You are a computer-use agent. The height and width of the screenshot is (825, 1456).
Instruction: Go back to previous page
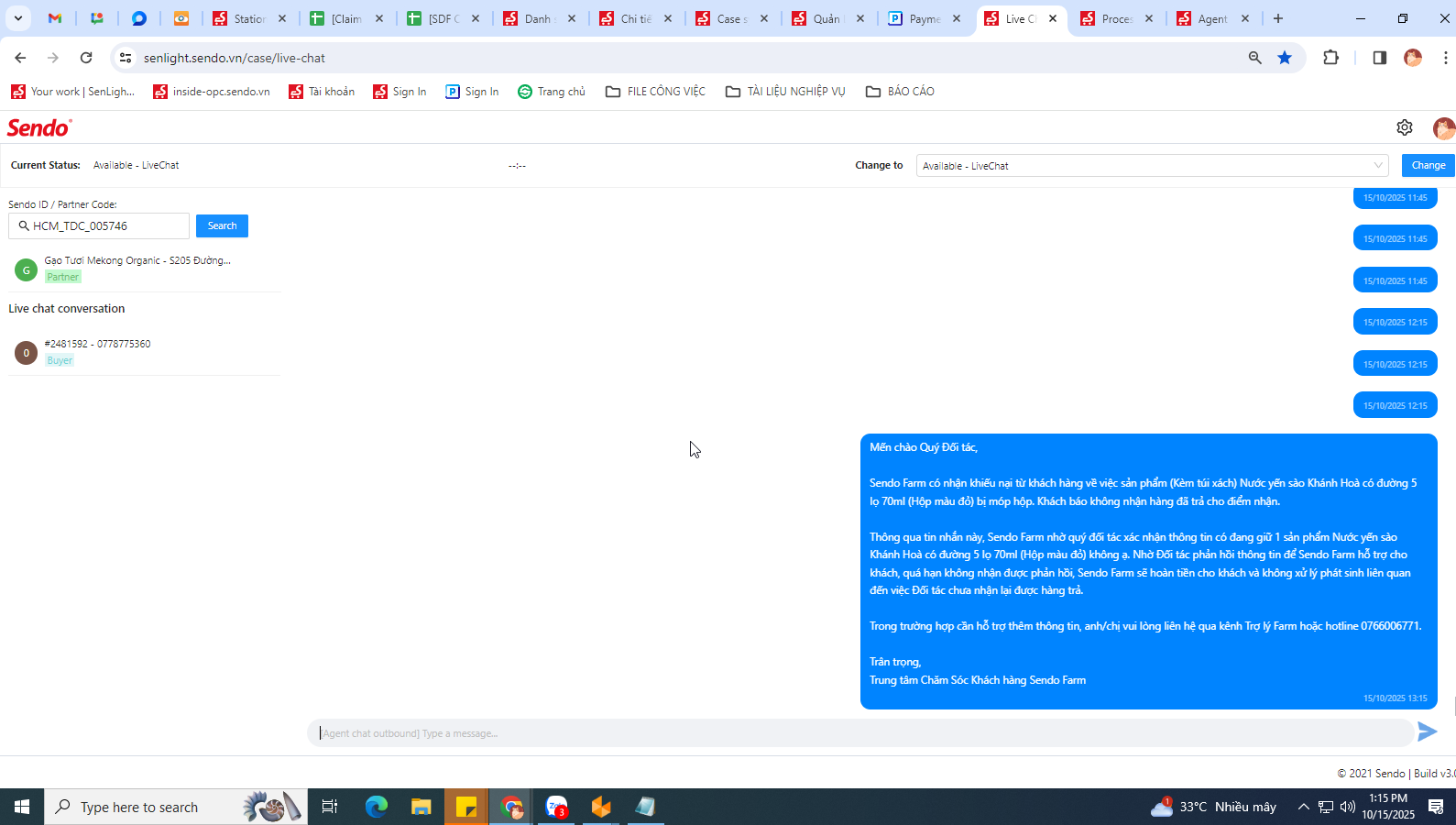[x=20, y=58]
